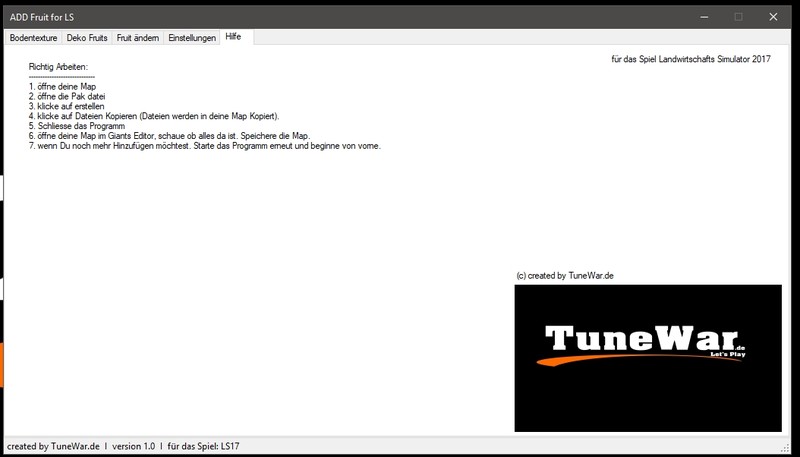Minimize the ADD Fruit for LS window
The width and height of the screenshot is (800, 457).
(x=700, y=16)
